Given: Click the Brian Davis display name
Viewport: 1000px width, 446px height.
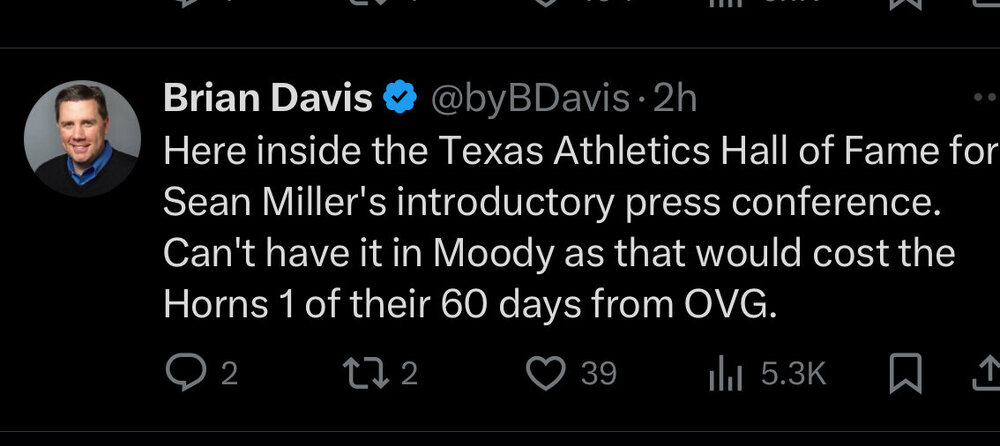Looking at the screenshot, I should click(268, 98).
